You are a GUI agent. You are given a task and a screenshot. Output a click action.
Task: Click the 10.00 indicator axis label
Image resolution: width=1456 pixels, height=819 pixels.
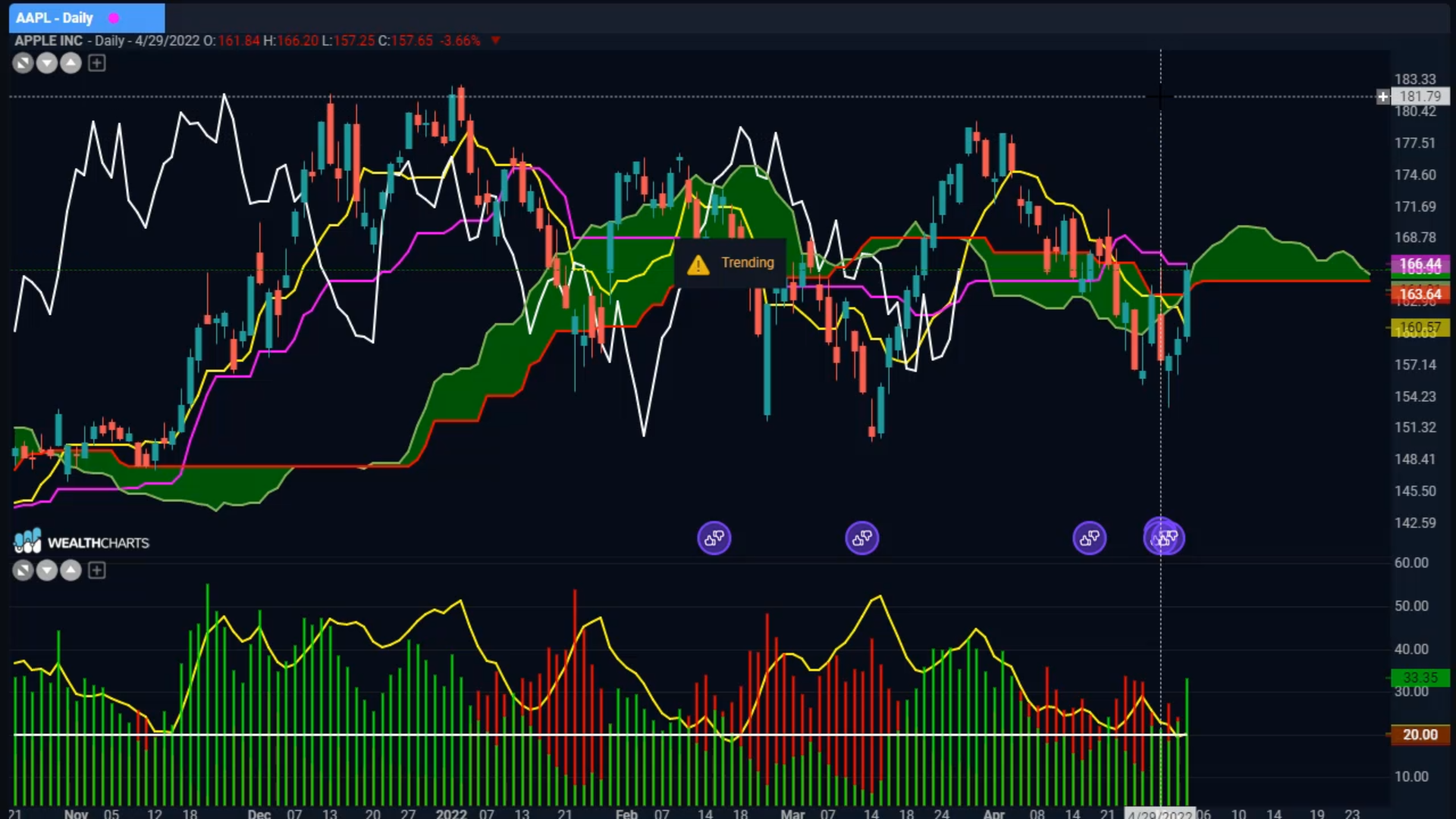click(x=1411, y=777)
